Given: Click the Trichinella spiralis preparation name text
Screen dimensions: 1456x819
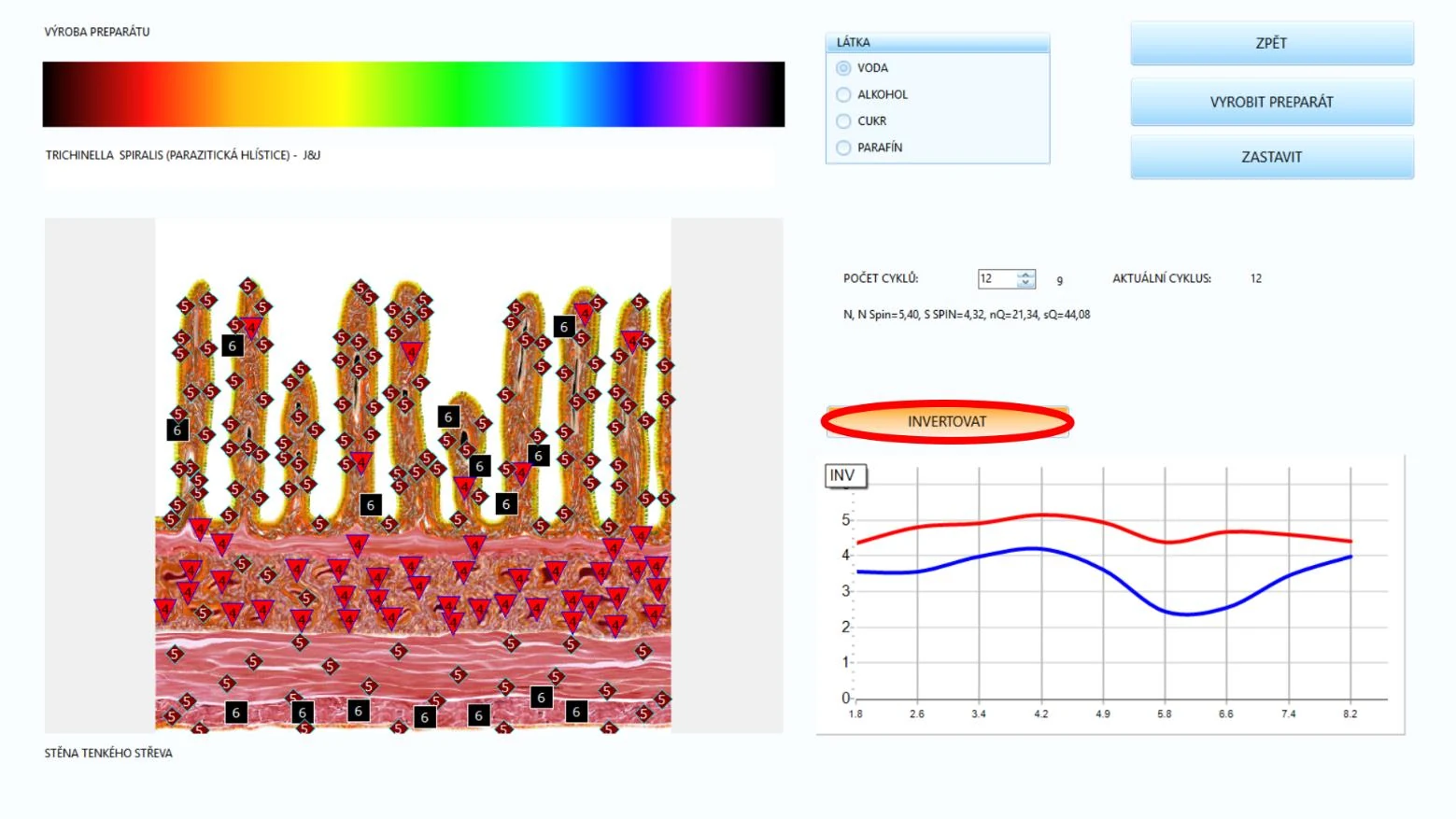Looking at the screenshot, I should (x=183, y=155).
